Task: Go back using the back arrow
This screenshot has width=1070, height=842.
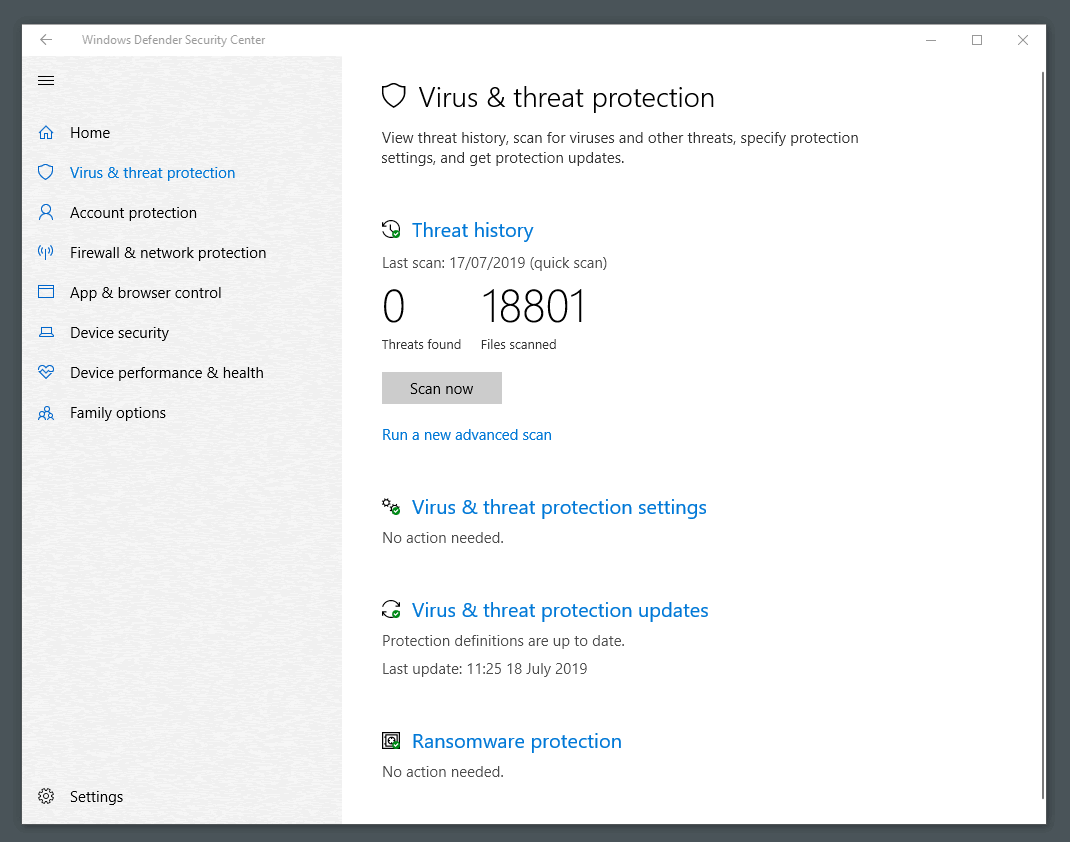Action: [x=46, y=40]
